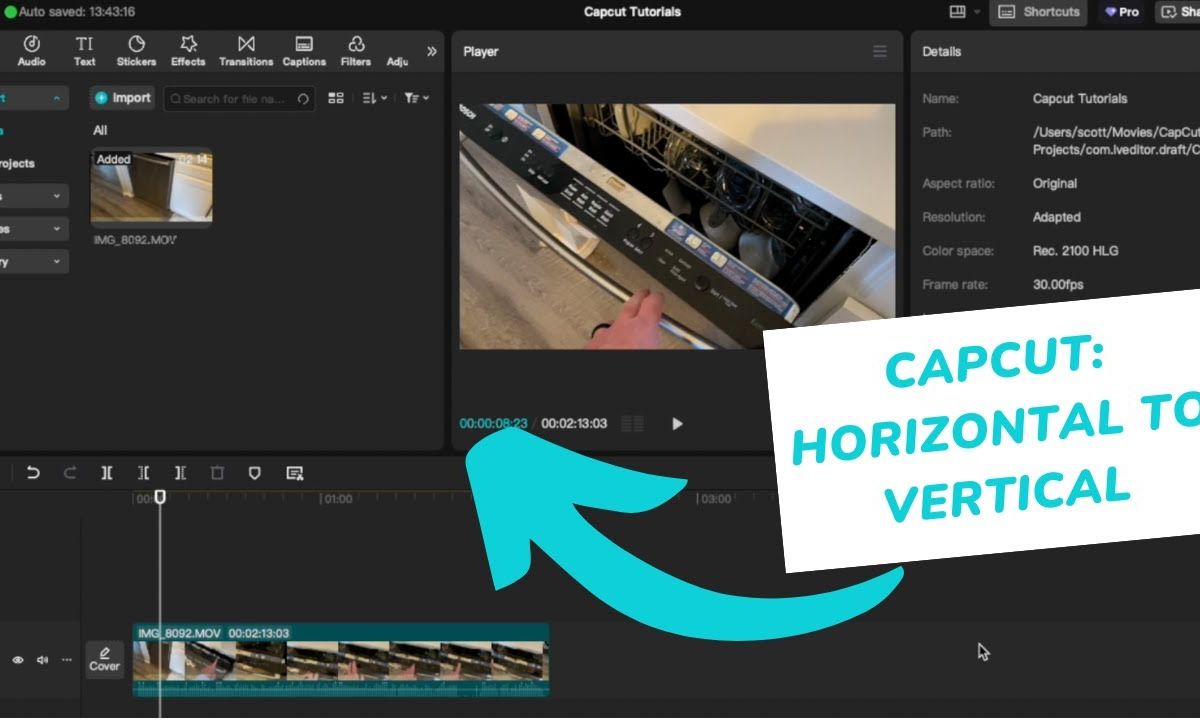This screenshot has height=720, width=1200.
Task: Switch media list to grid view
Action: click(336, 98)
